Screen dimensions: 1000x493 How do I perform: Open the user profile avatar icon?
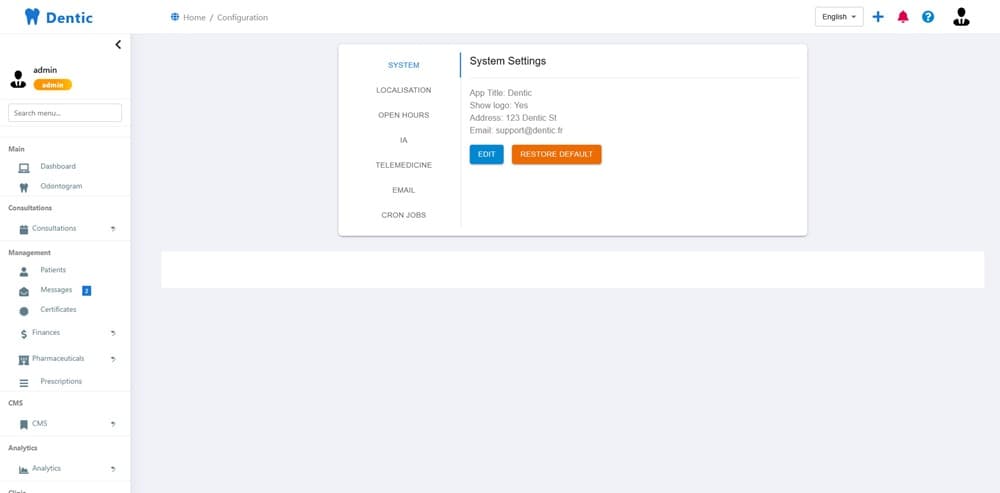click(961, 17)
